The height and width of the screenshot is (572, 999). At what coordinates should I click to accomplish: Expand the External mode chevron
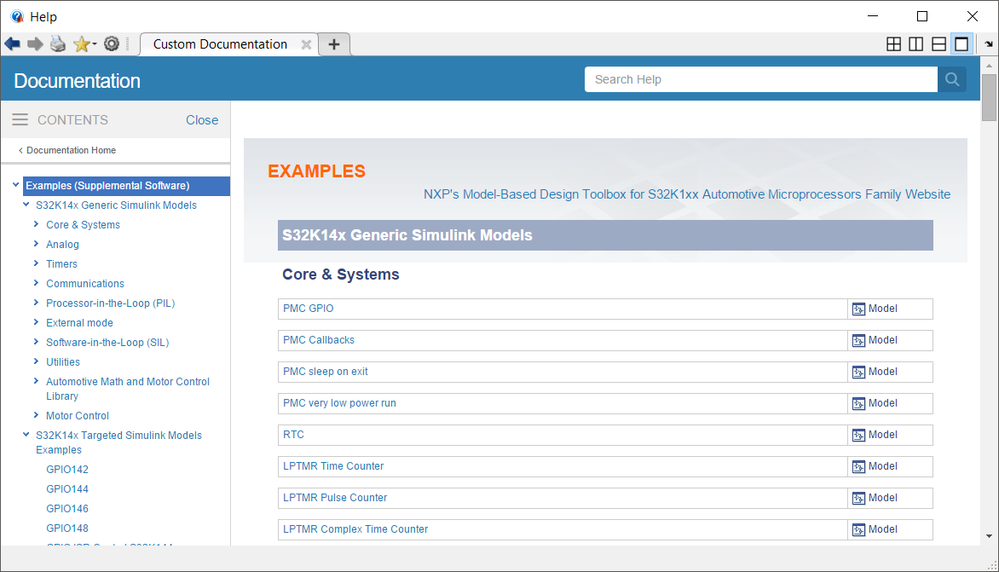pyautogui.click(x=36, y=322)
